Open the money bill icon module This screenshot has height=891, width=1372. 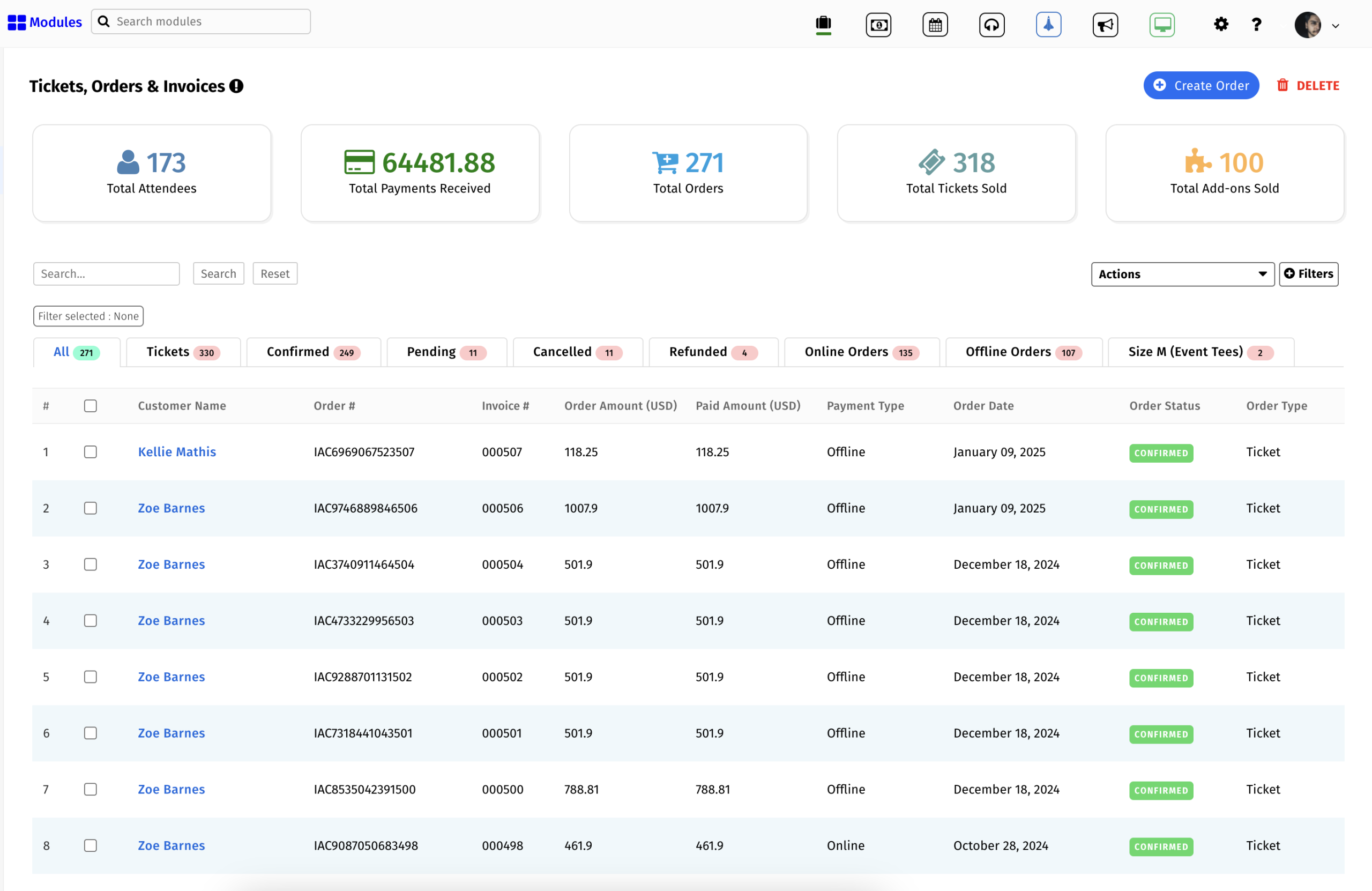(x=878, y=25)
